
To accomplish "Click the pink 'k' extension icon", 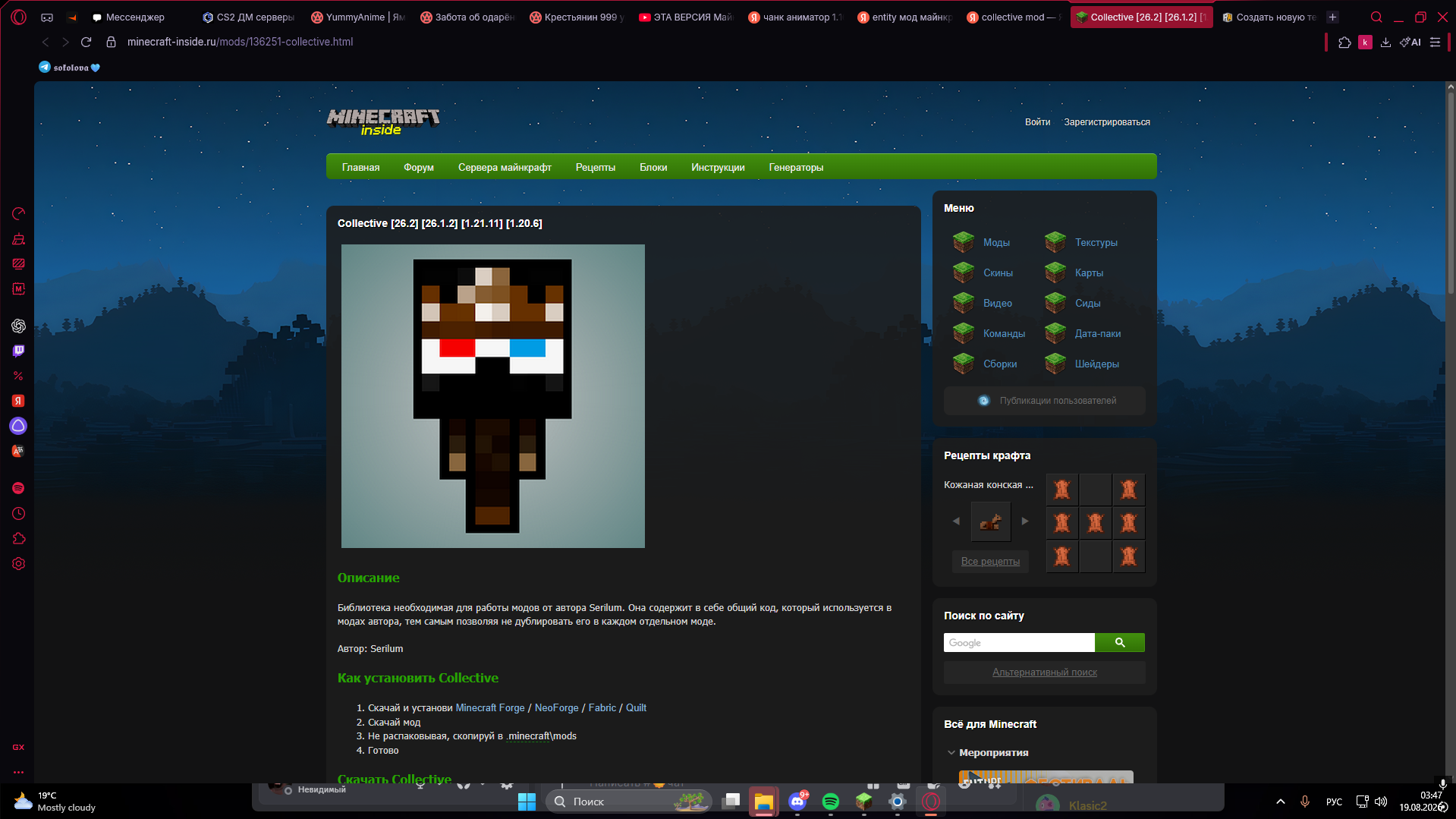I will 1366,43.
